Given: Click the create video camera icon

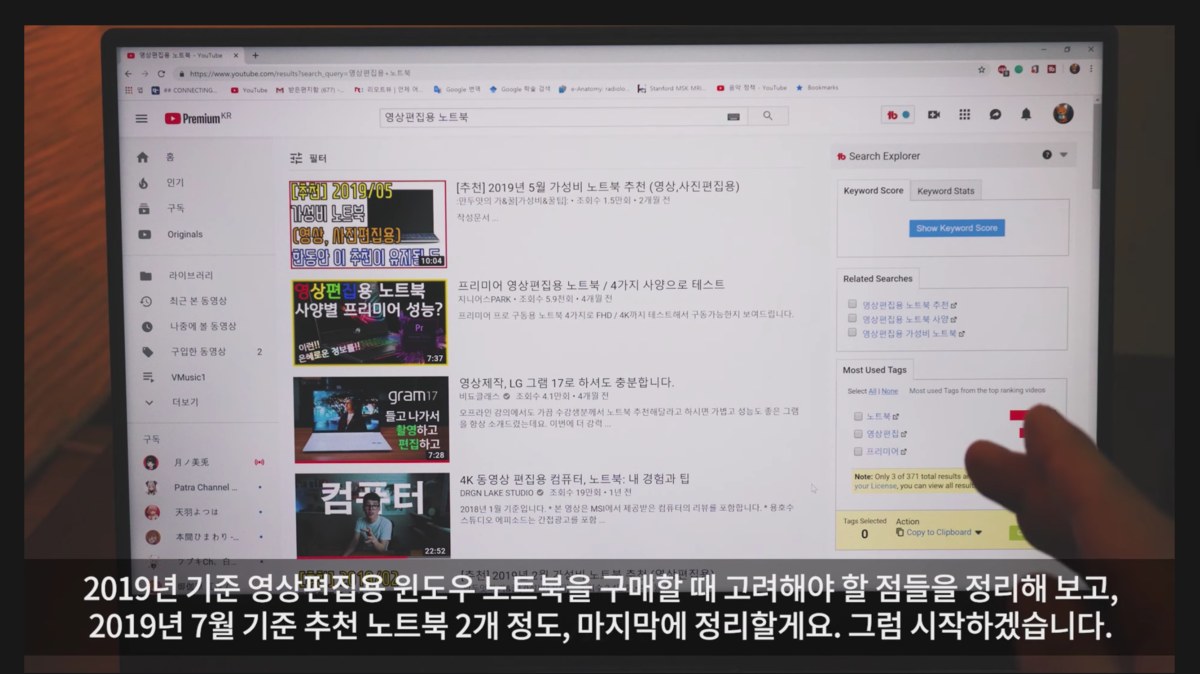Looking at the screenshot, I should coord(934,115).
